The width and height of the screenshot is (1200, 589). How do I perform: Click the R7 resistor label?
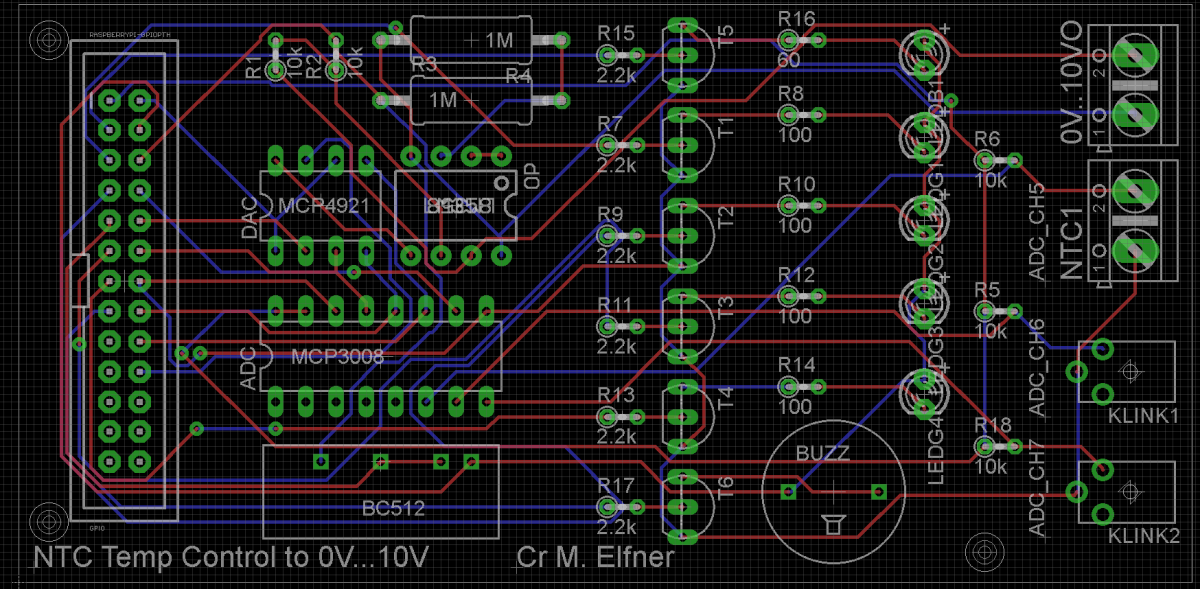(610, 123)
